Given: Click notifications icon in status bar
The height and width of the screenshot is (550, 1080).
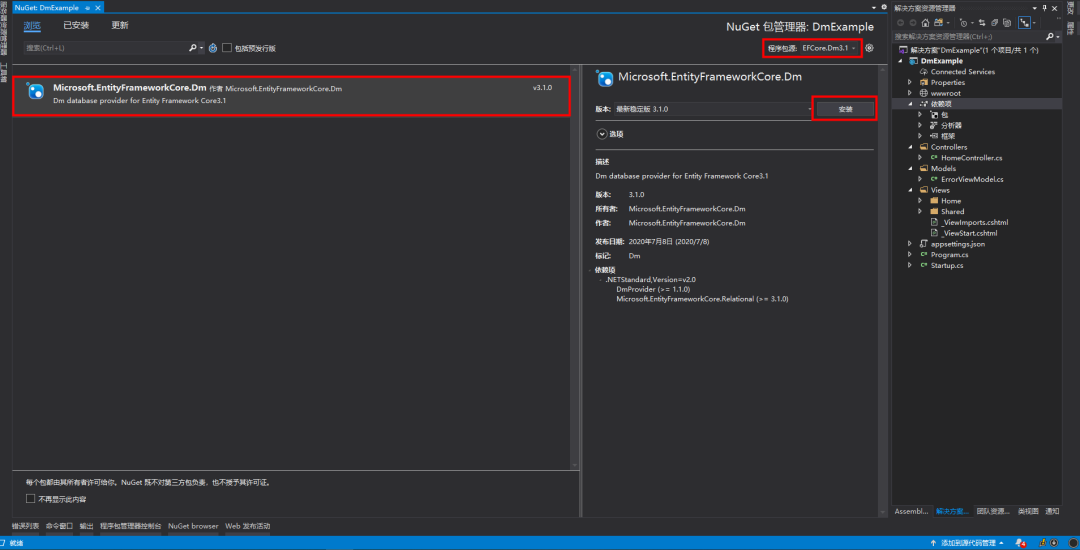Looking at the screenshot, I should pos(1021,543).
